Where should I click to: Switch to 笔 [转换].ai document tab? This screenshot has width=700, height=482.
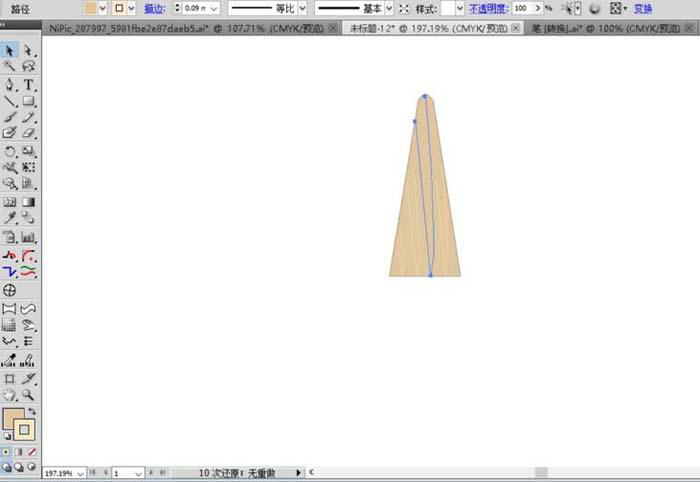[612, 28]
